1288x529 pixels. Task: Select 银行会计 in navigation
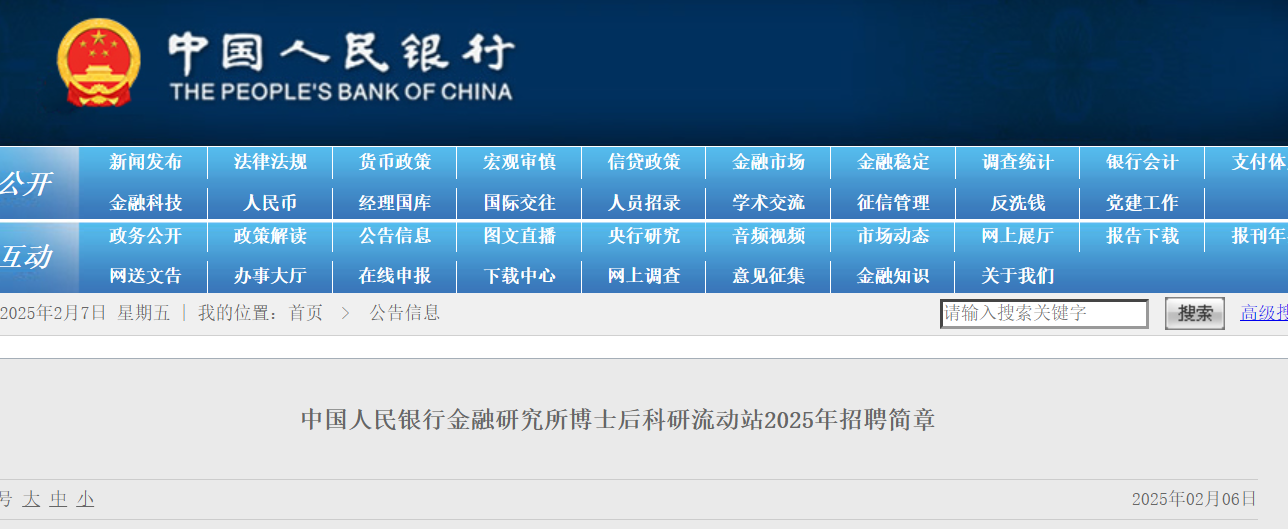[x=1142, y=162]
